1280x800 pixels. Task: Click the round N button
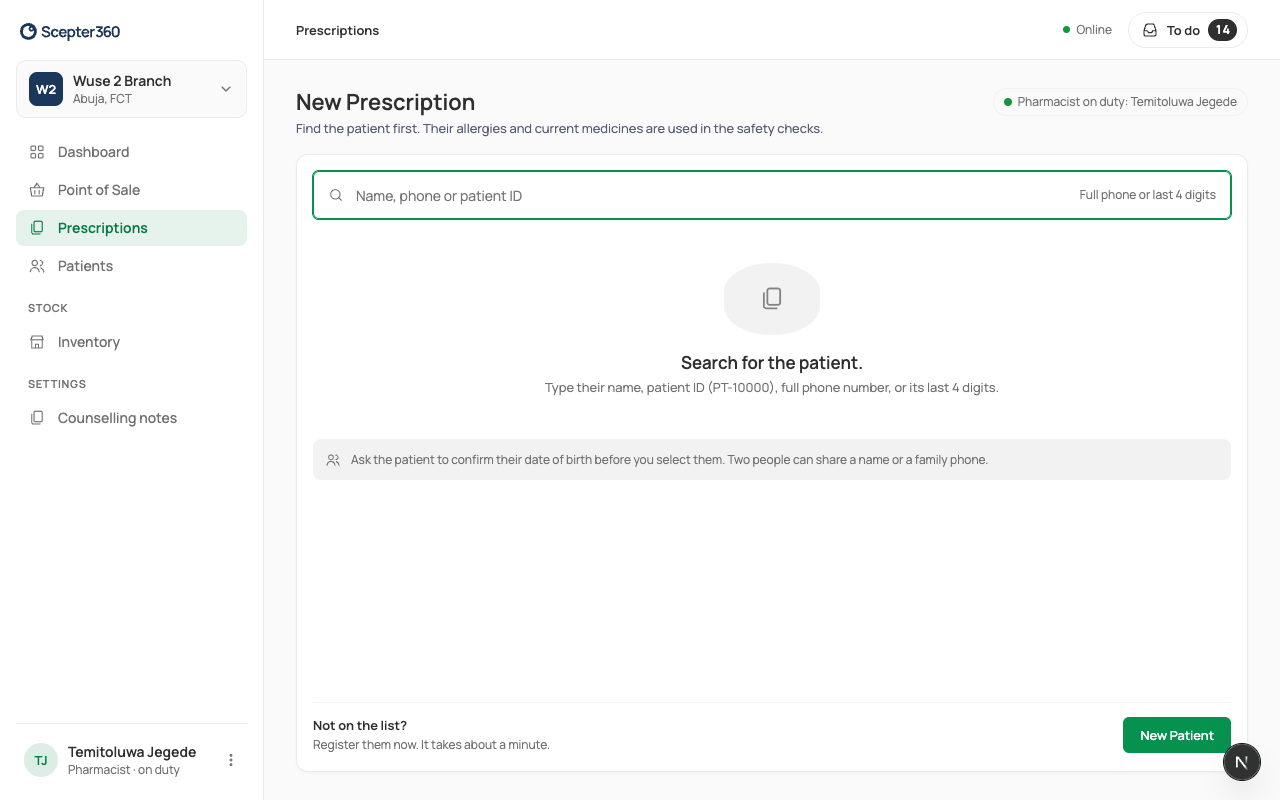[1241, 762]
